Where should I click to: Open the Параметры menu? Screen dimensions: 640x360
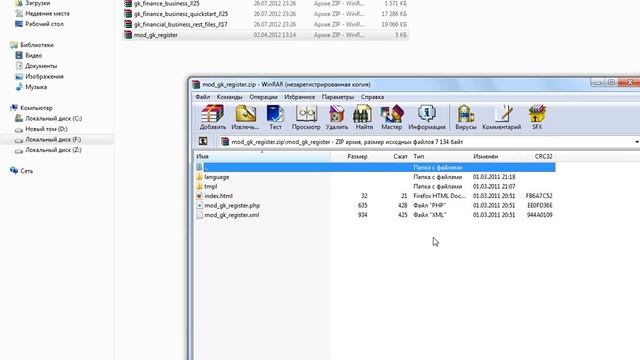pos(338,97)
